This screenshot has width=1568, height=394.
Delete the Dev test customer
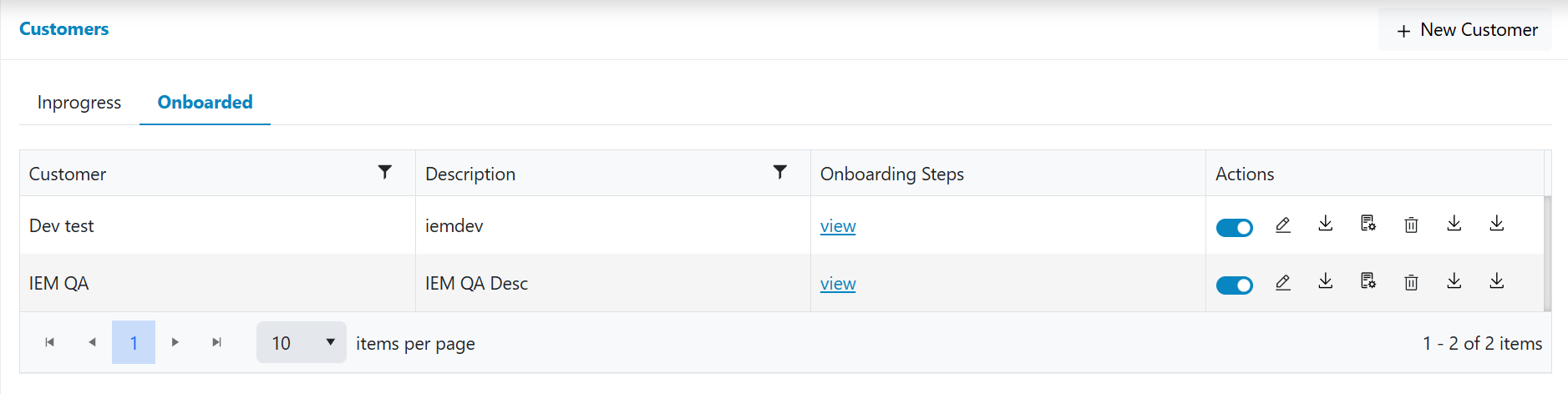pos(1411,225)
